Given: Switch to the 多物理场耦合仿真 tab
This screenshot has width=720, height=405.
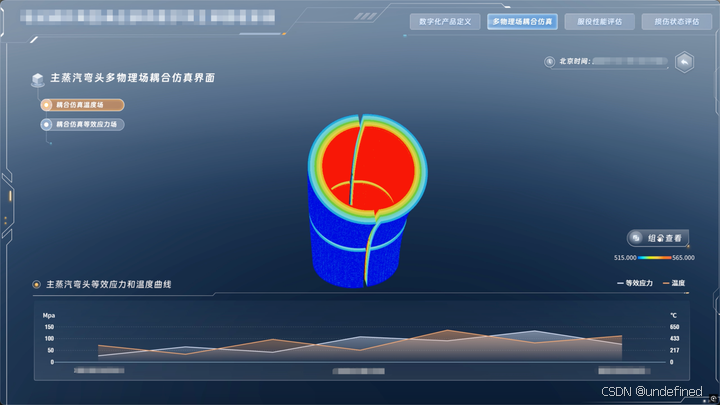Looking at the screenshot, I should pyautogui.click(x=523, y=22).
